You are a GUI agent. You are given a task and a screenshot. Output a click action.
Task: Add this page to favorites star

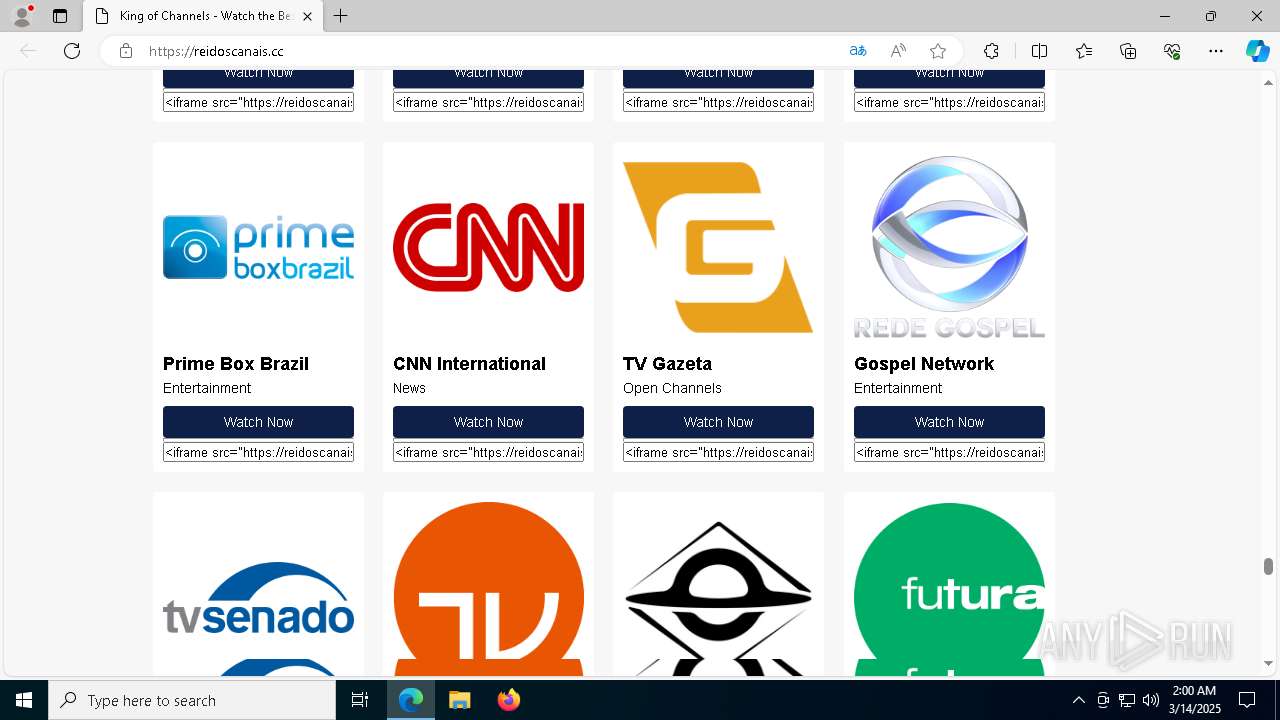938,51
